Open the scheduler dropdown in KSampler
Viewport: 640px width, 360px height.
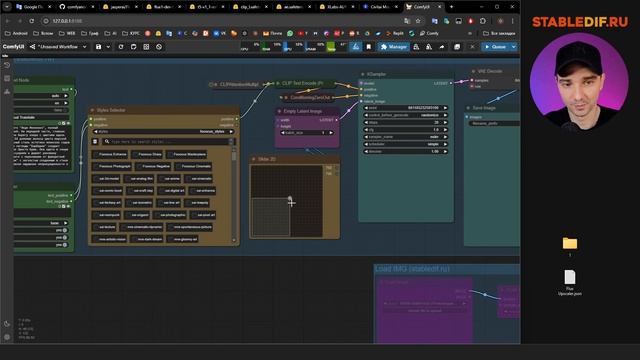406,144
